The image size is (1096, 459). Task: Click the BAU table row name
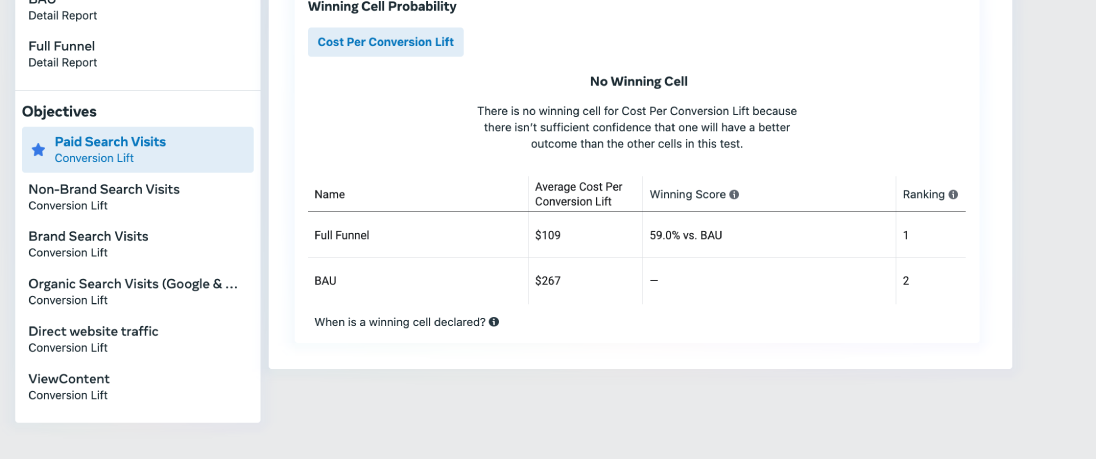pyautogui.click(x=326, y=281)
